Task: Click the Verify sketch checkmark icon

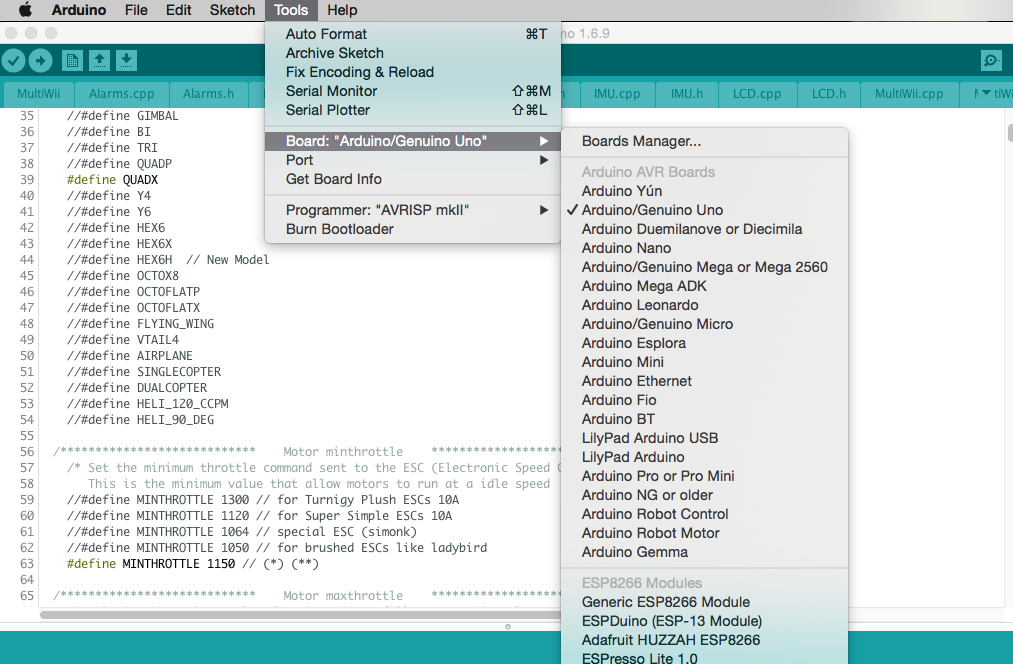Action: click(13, 61)
